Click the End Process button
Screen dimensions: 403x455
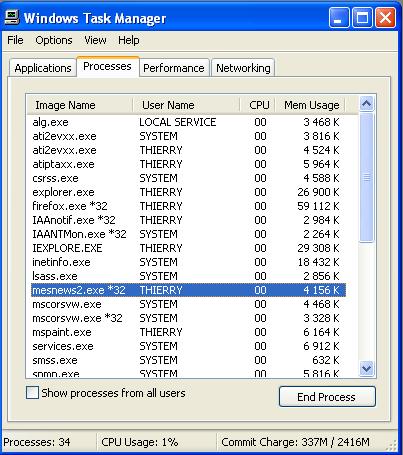pyautogui.click(x=327, y=397)
